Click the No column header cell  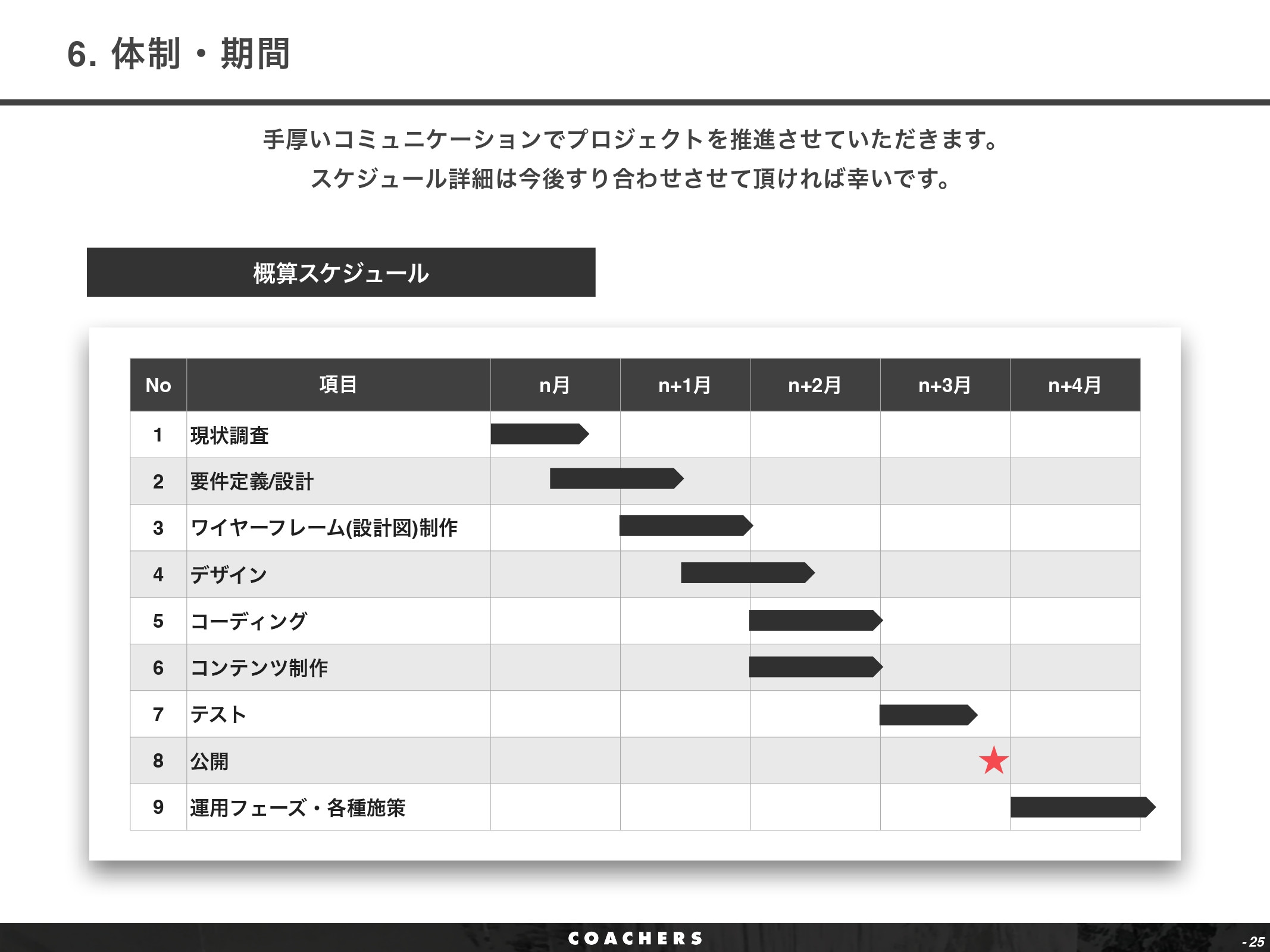(x=157, y=386)
